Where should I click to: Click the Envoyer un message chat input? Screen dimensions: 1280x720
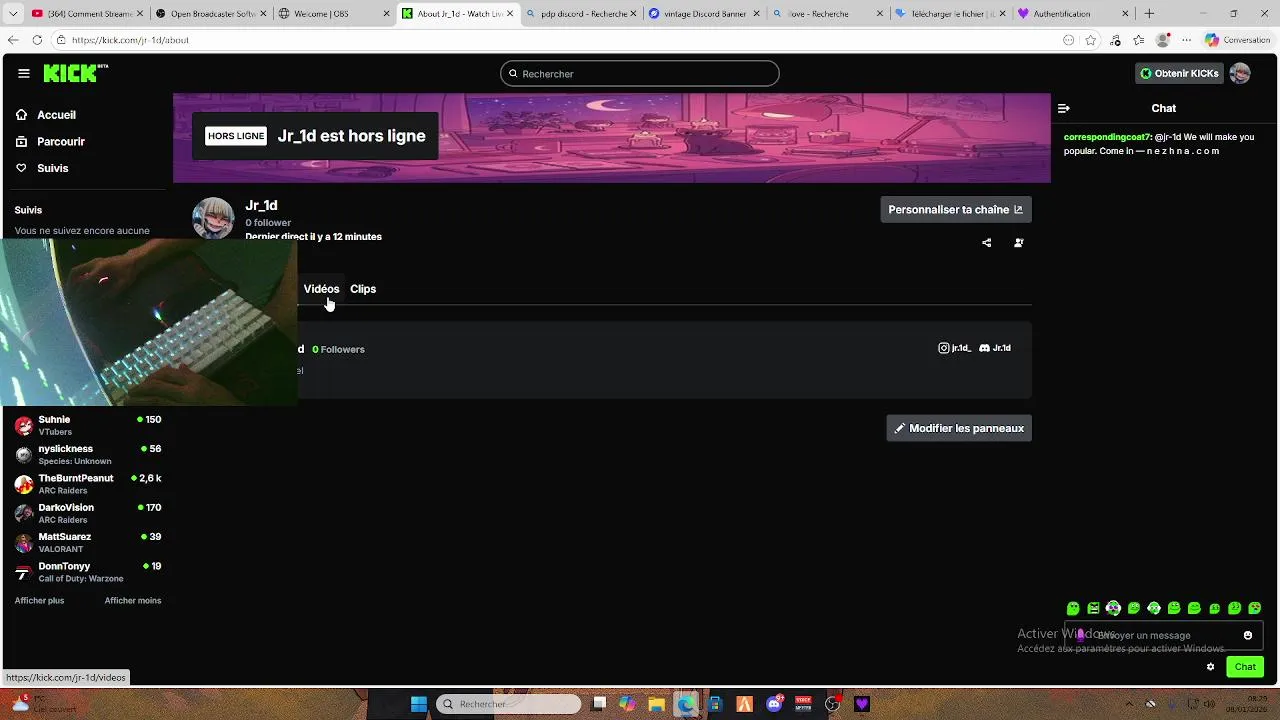1165,635
